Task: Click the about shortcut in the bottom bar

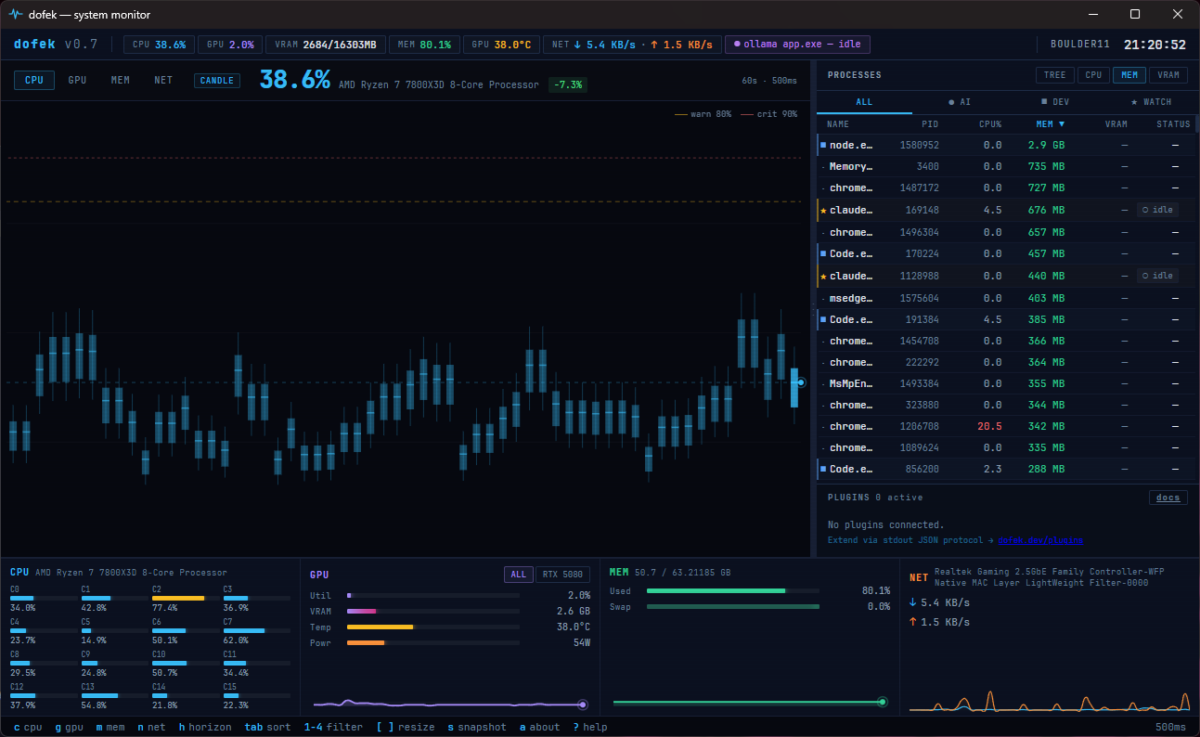Action: click(540, 727)
